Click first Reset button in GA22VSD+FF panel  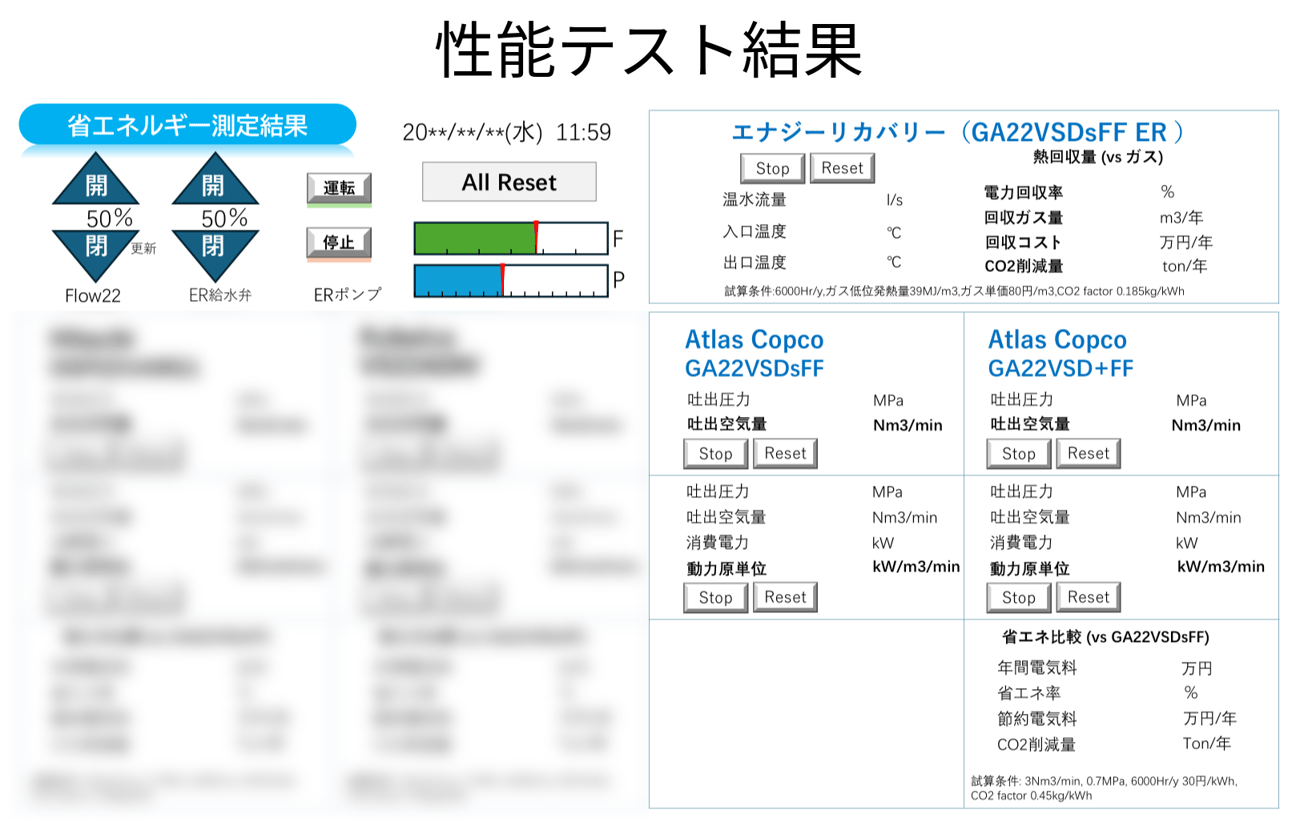click(x=1088, y=453)
